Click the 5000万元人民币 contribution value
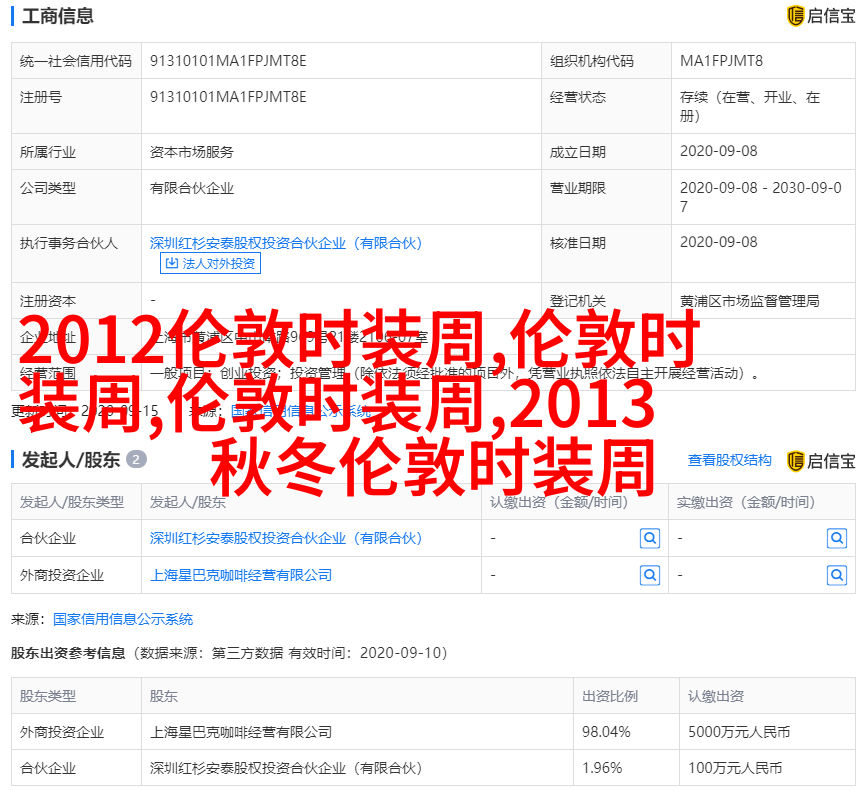Screen dimensions: 867x790 pos(739,733)
